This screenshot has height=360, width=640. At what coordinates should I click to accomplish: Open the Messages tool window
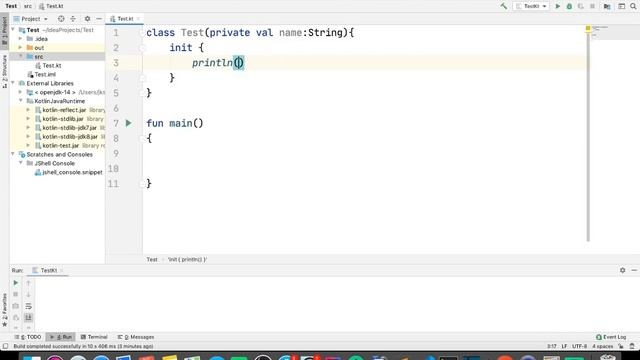coord(136,337)
